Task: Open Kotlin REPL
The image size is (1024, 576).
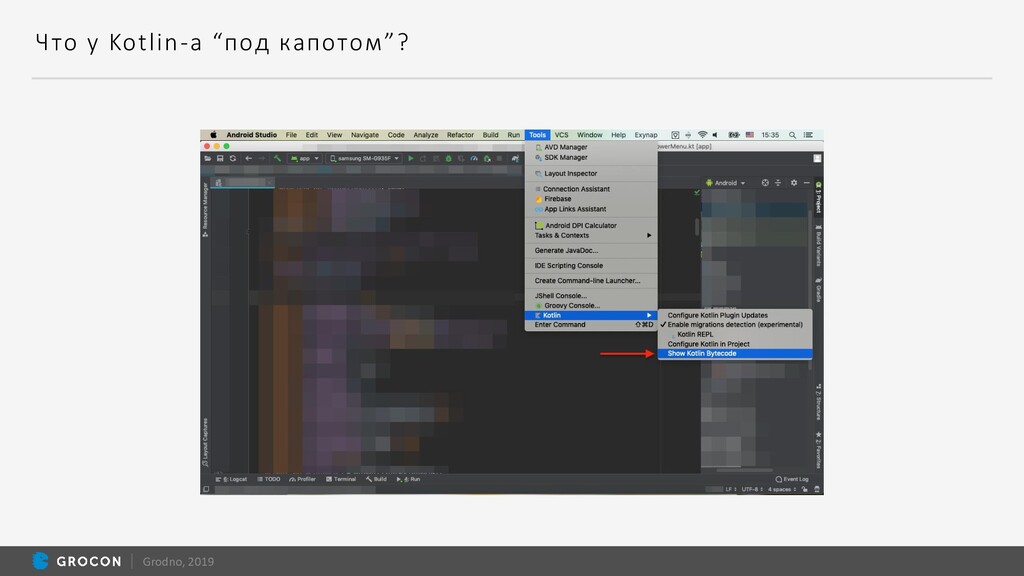Action: (x=735, y=334)
